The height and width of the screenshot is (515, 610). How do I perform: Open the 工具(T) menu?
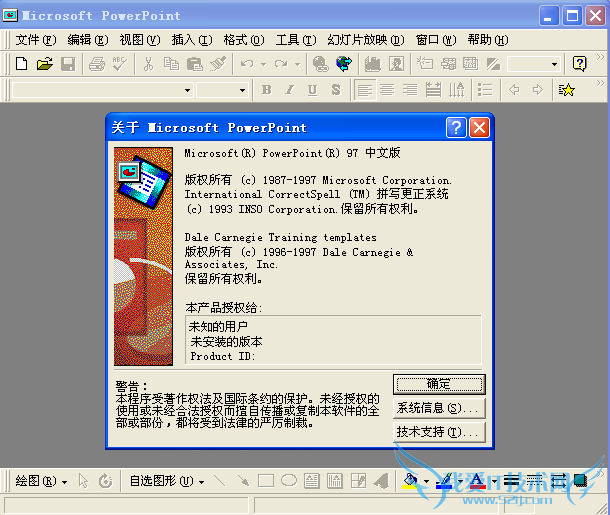point(296,40)
